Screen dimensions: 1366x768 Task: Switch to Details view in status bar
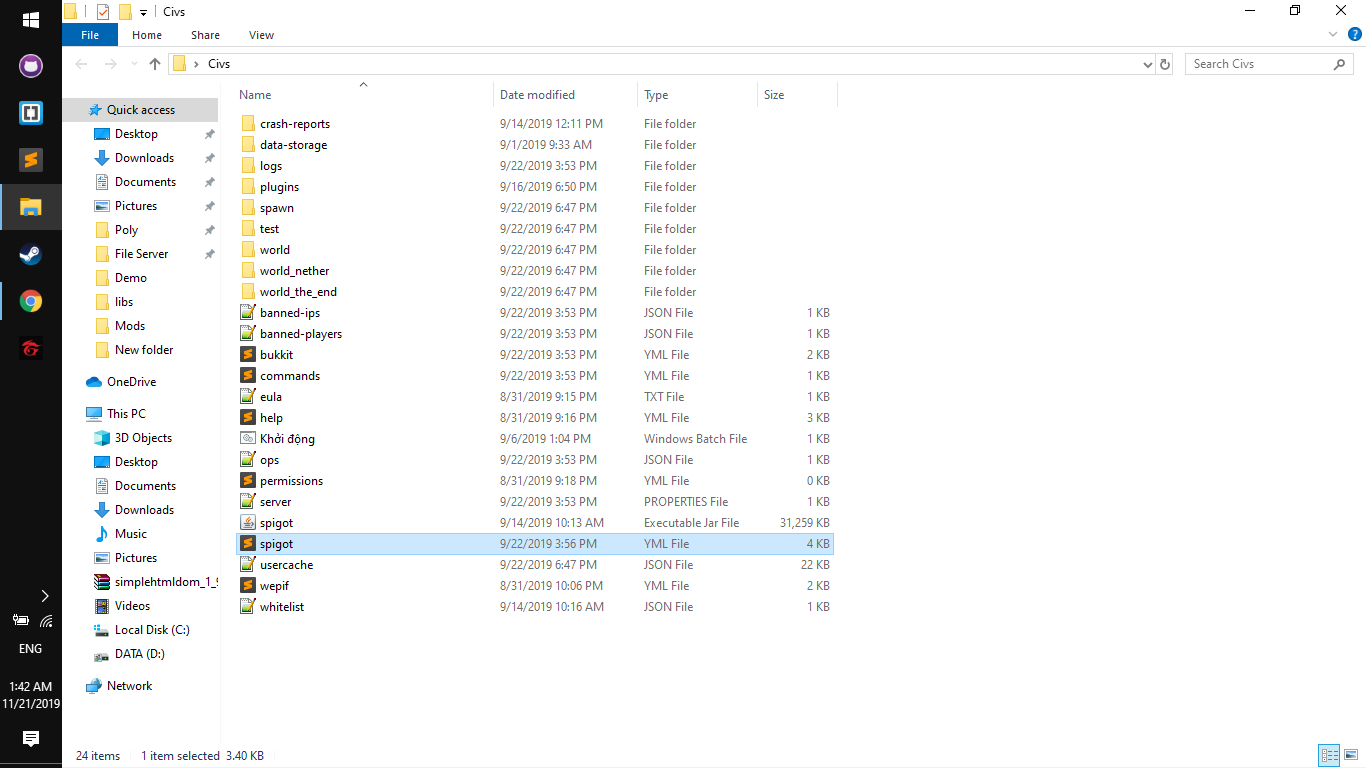click(1329, 756)
